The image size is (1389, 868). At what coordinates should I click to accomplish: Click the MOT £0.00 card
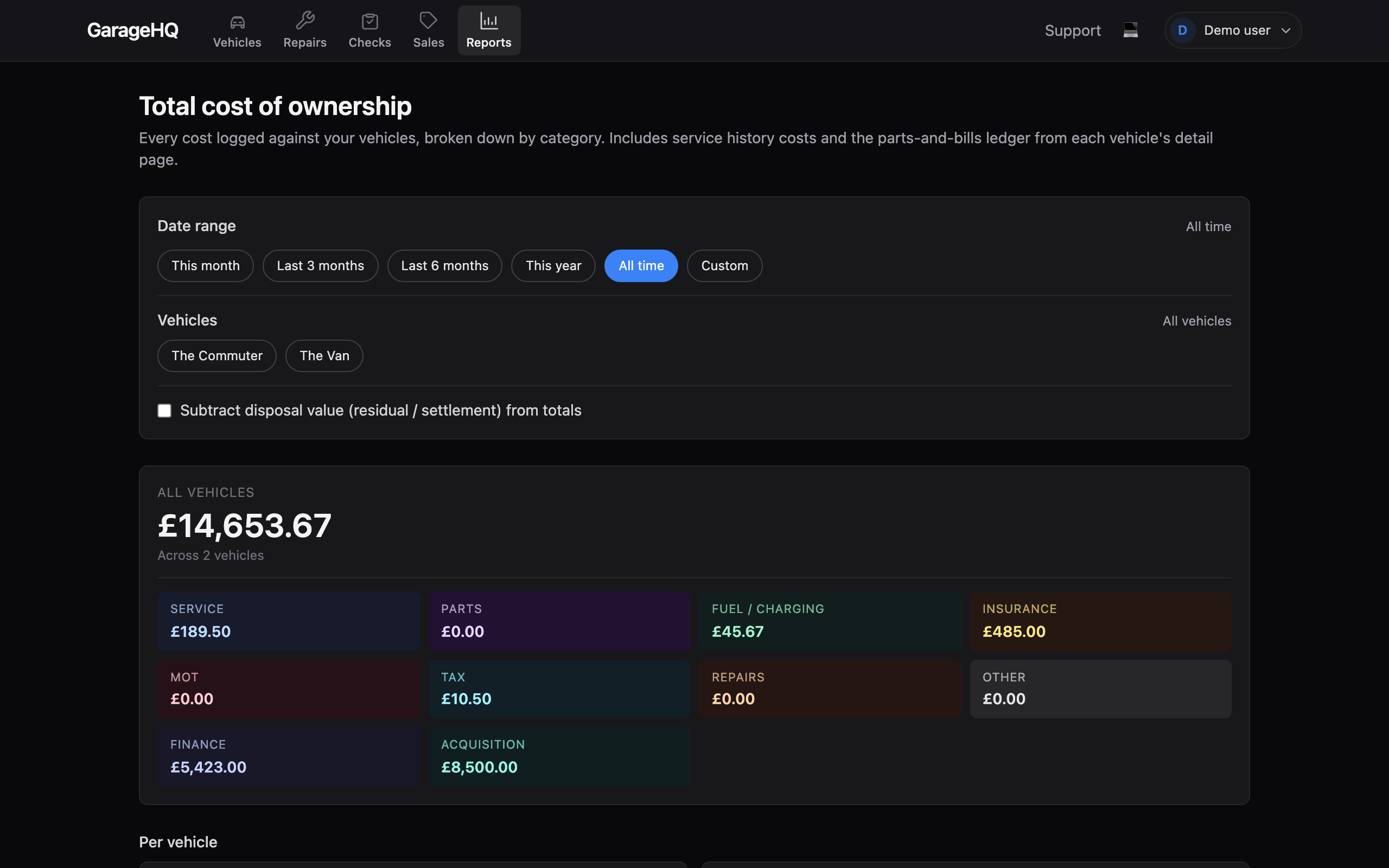tap(288, 689)
